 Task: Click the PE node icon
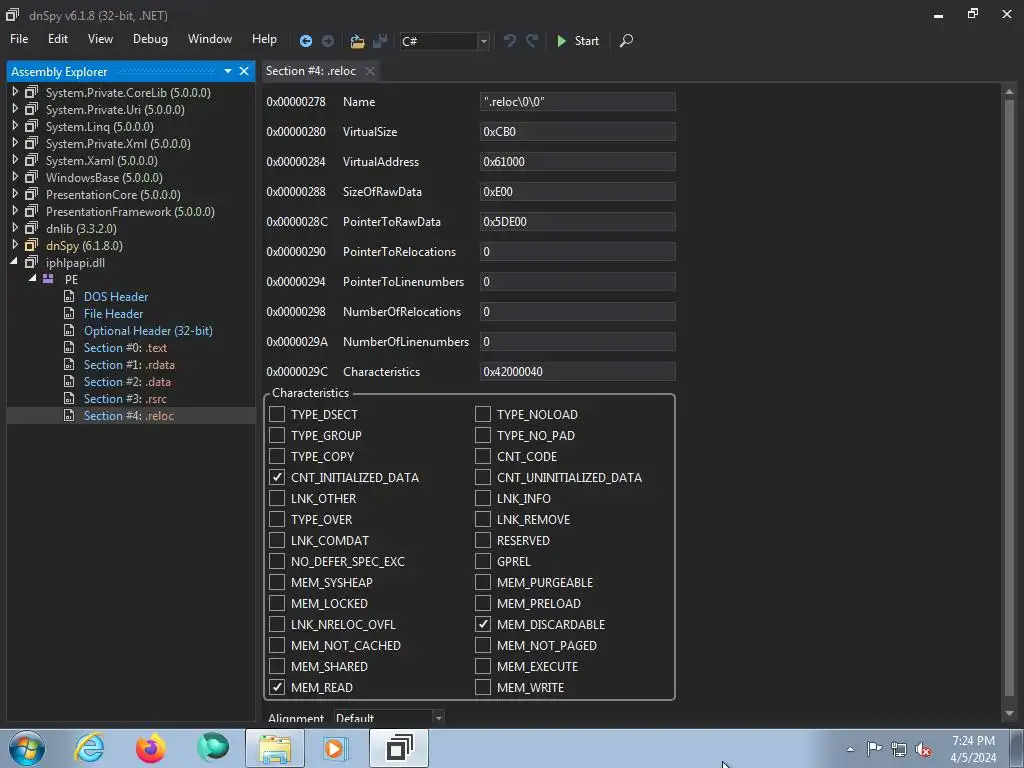(x=48, y=279)
